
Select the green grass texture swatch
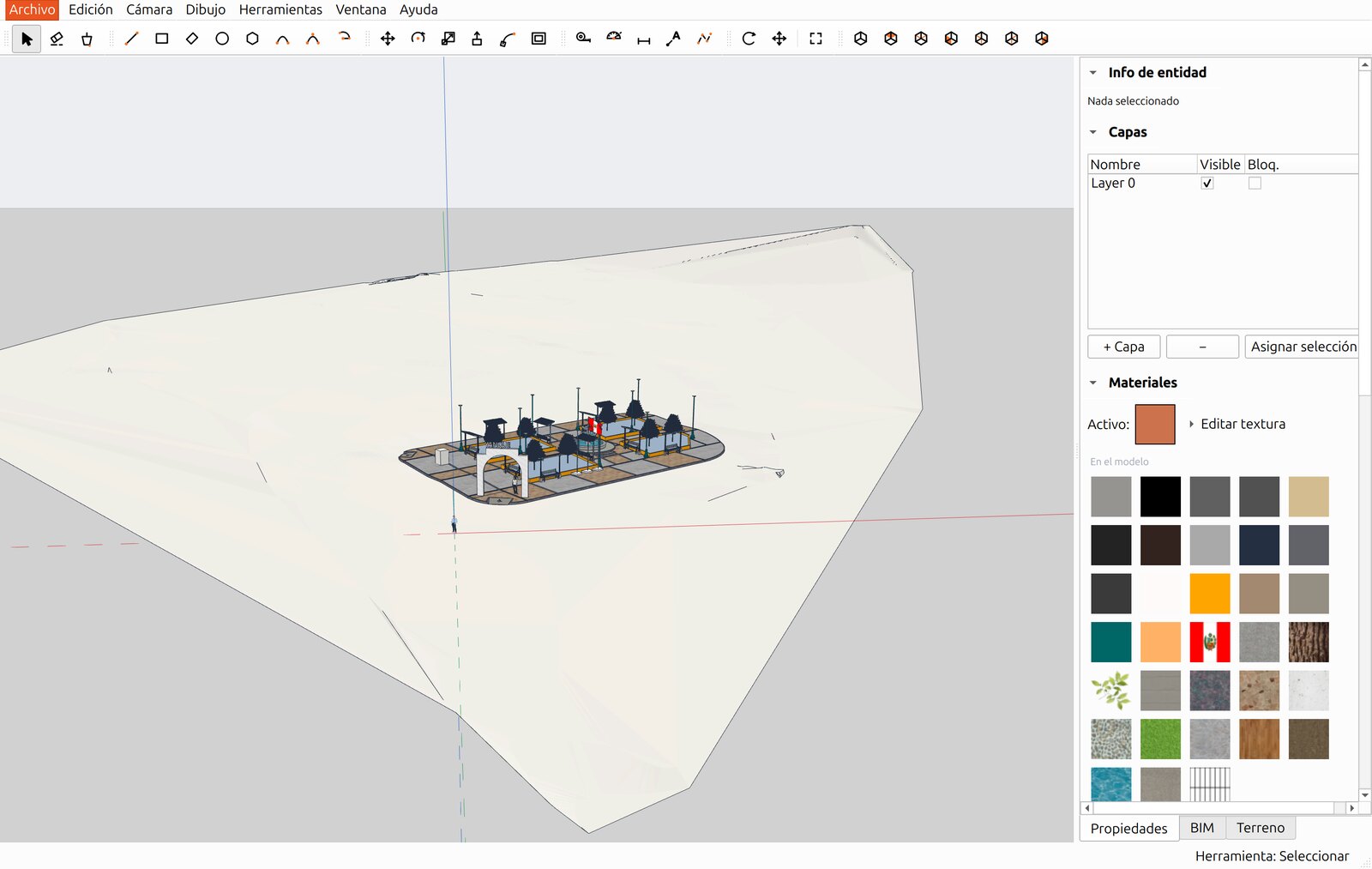point(1160,739)
